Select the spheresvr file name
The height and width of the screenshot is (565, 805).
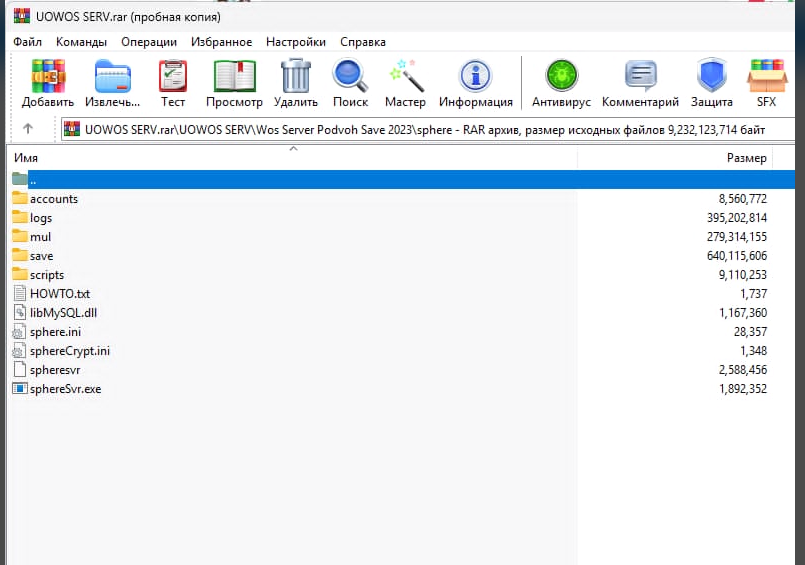[55, 370]
